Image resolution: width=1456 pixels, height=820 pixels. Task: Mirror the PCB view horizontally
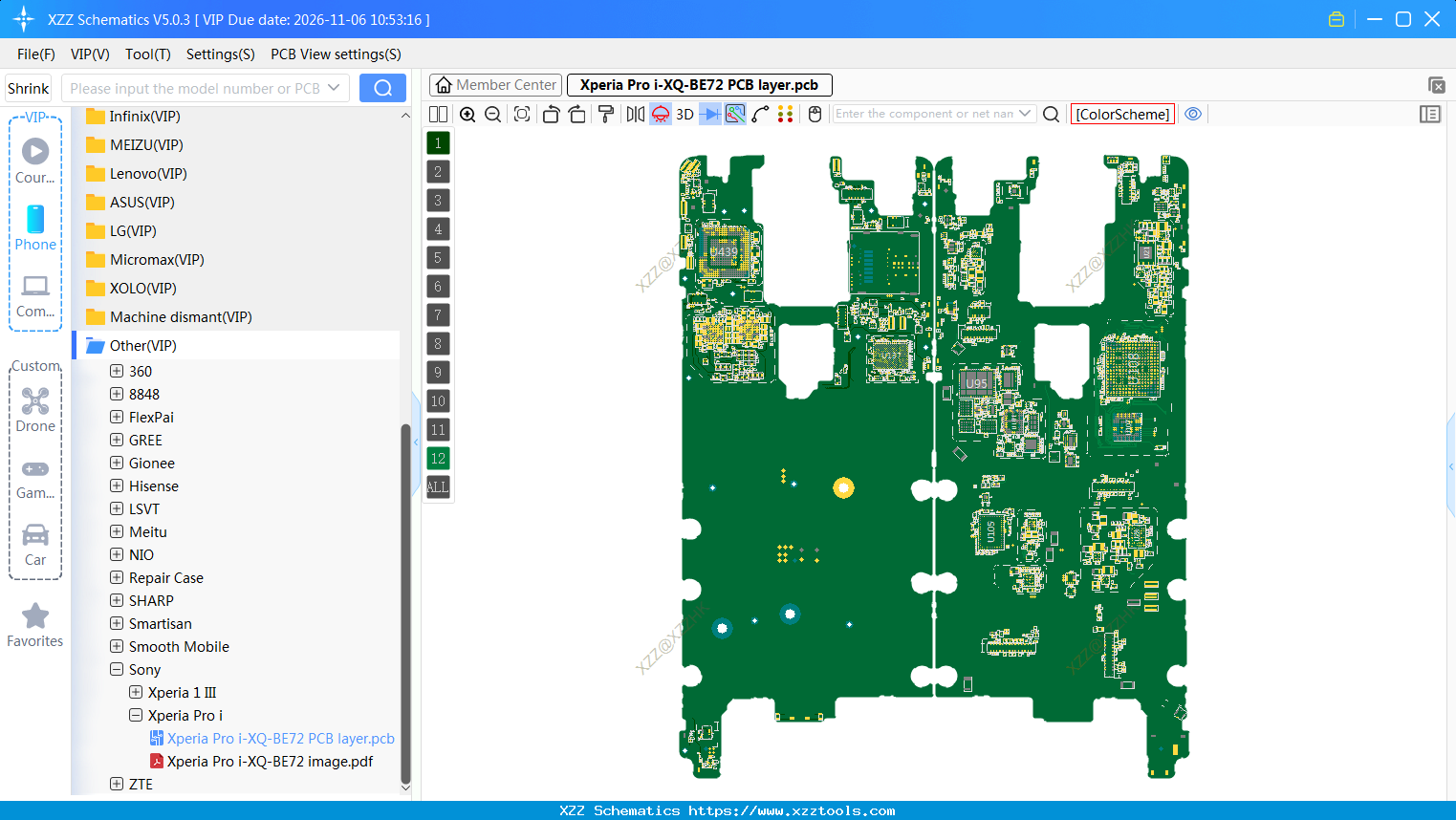click(x=634, y=114)
